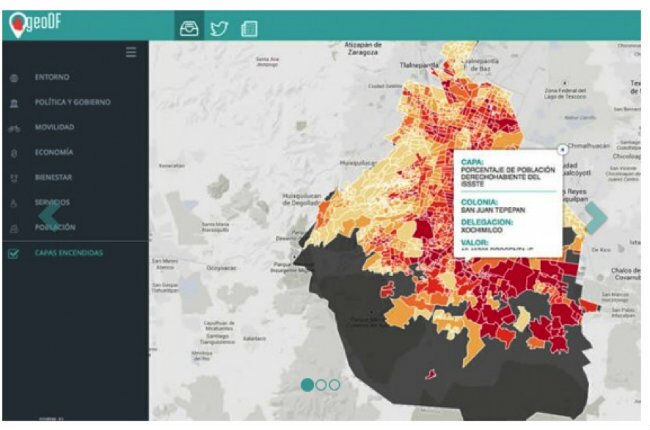Open the document notes icon in header
The image size is (650, 430).
249,28
